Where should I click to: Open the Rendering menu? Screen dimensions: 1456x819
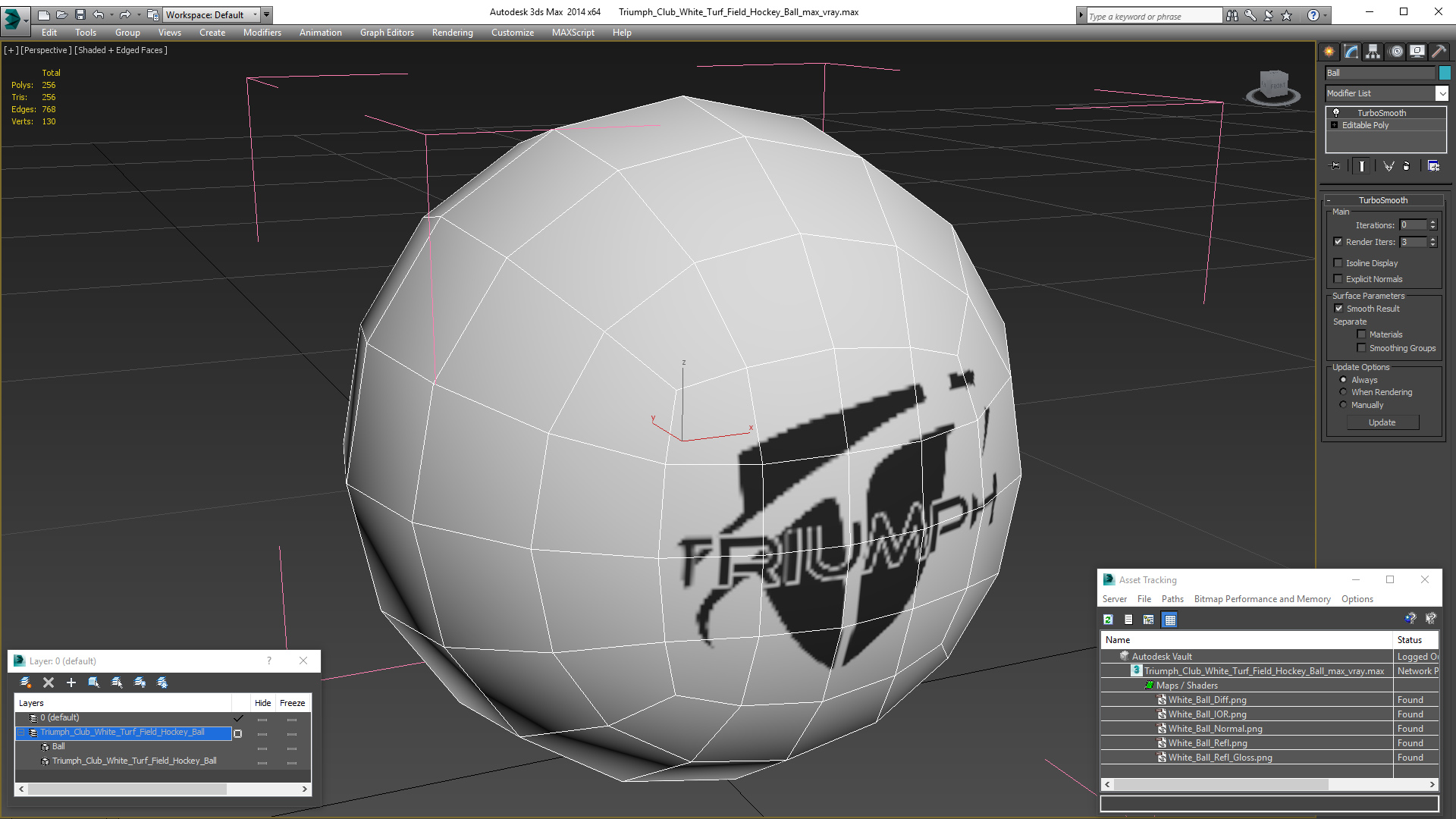[453, 33]
